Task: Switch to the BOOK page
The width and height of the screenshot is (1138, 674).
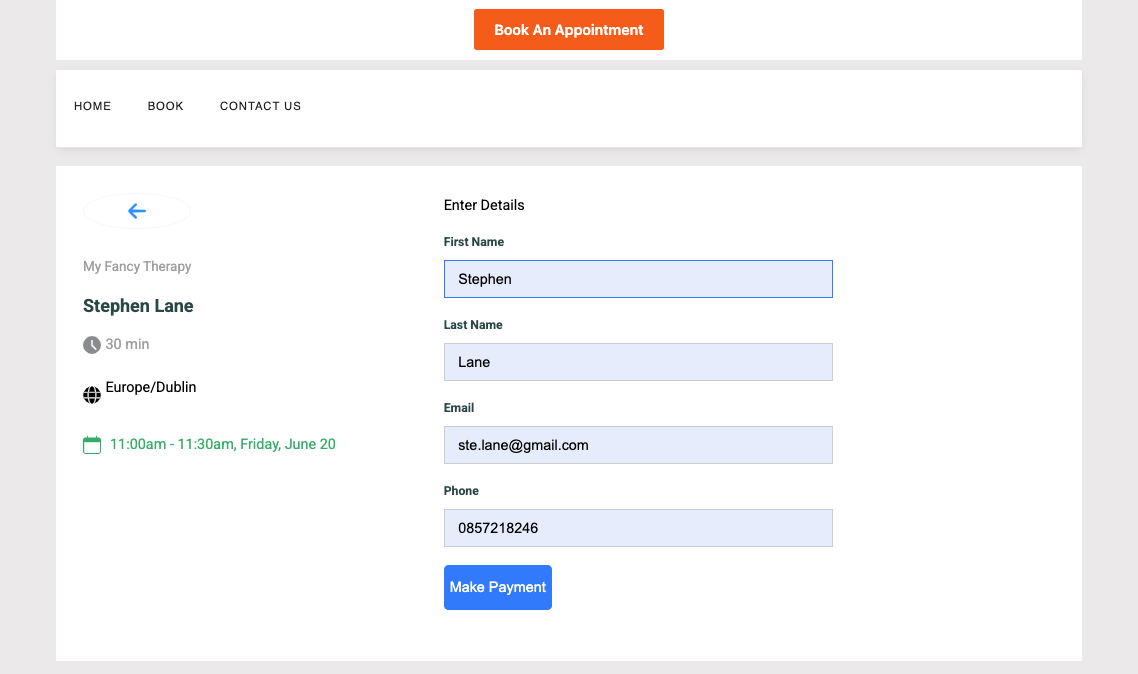Action: (165, 106)
